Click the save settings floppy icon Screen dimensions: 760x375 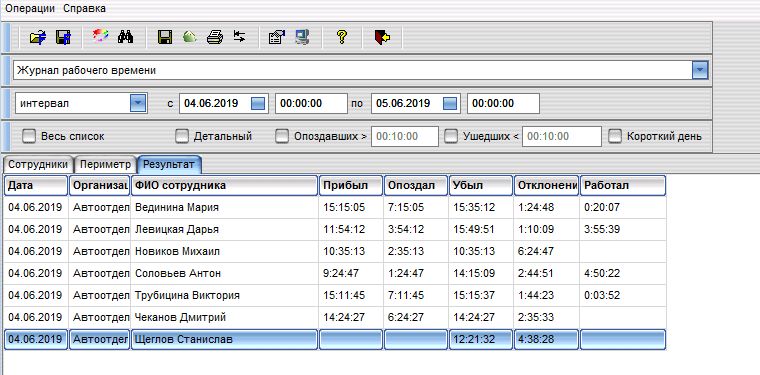click(63, 37)
